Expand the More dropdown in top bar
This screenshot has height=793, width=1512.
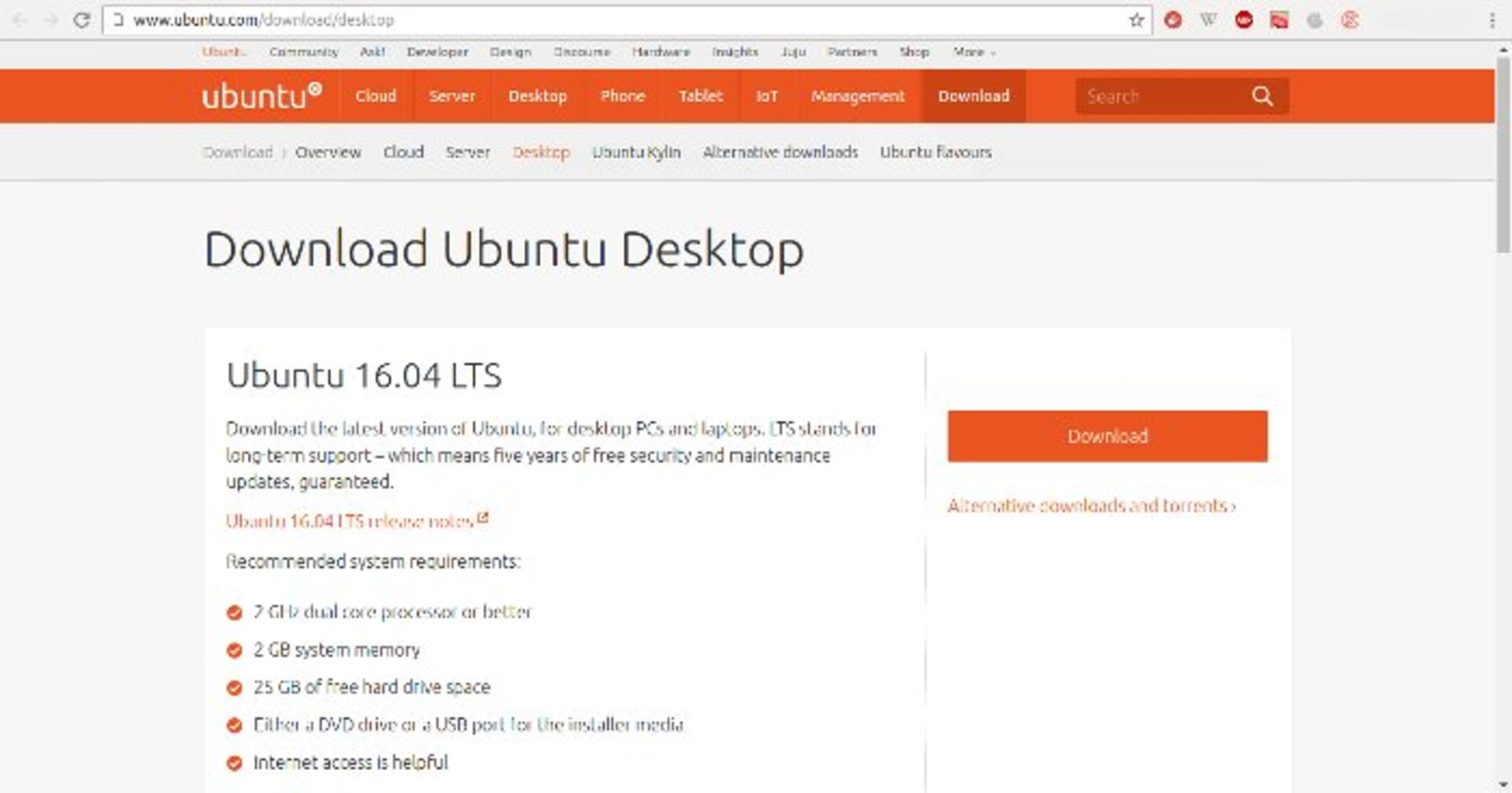click(974, 52)
